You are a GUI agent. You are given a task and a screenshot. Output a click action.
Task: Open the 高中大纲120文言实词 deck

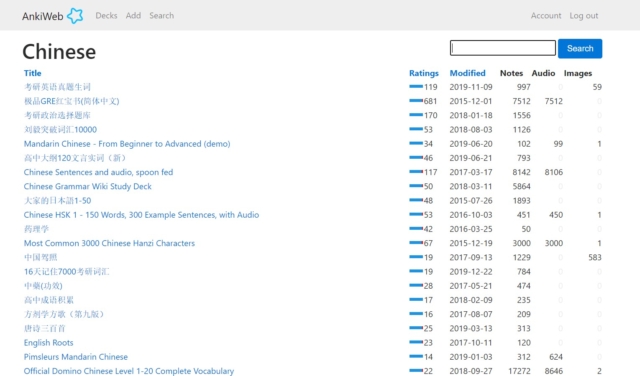[75, 158]
